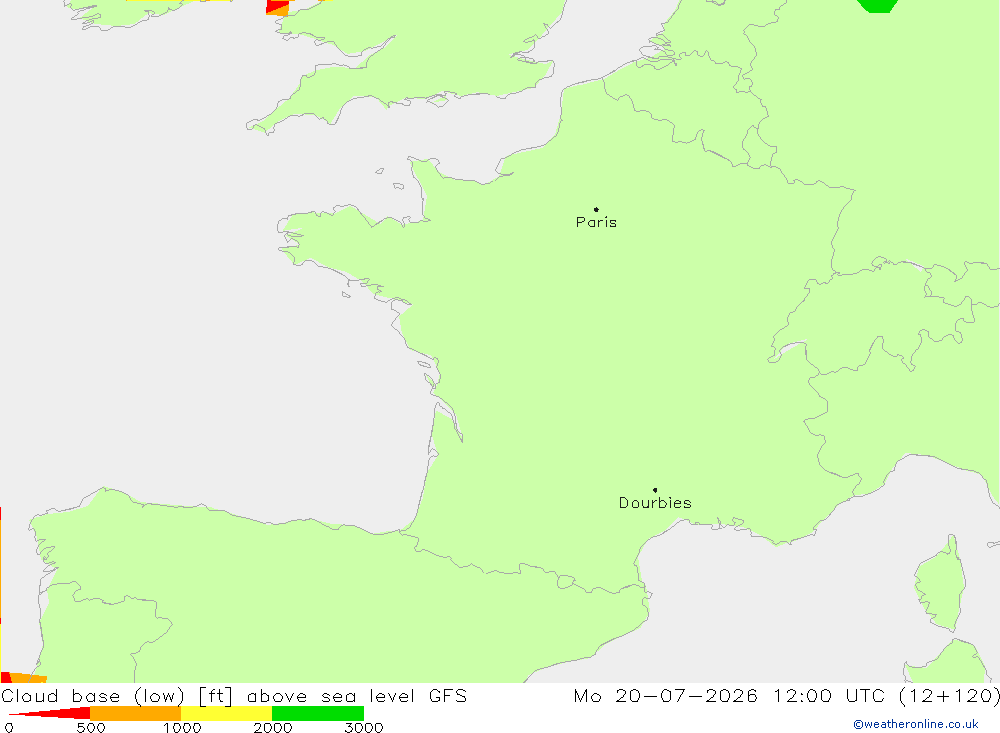The image size is (1000, 733).
Task: Click the orange 500-1000 legend color band
Action: (x=136, y=713)
